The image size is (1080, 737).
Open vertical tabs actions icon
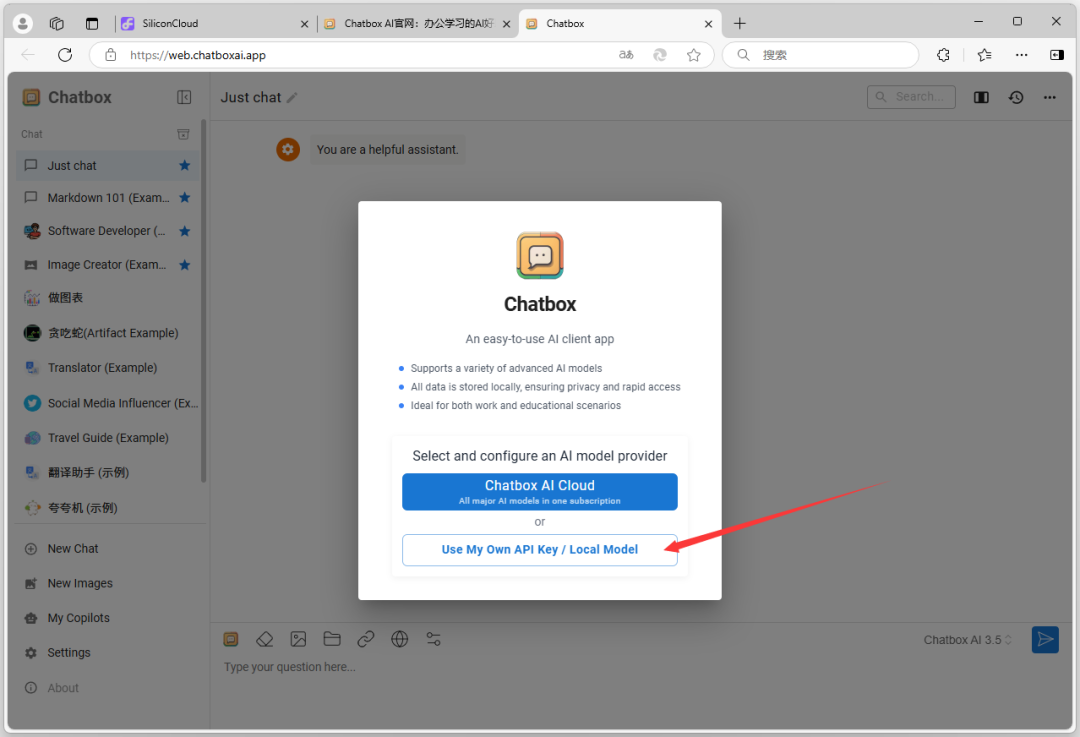point(92,23)
